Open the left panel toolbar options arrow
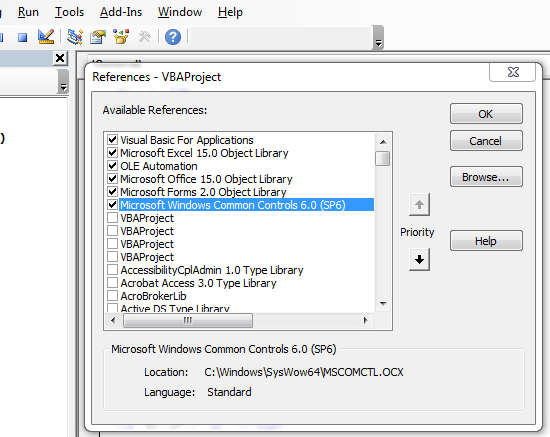 point(63,81)
